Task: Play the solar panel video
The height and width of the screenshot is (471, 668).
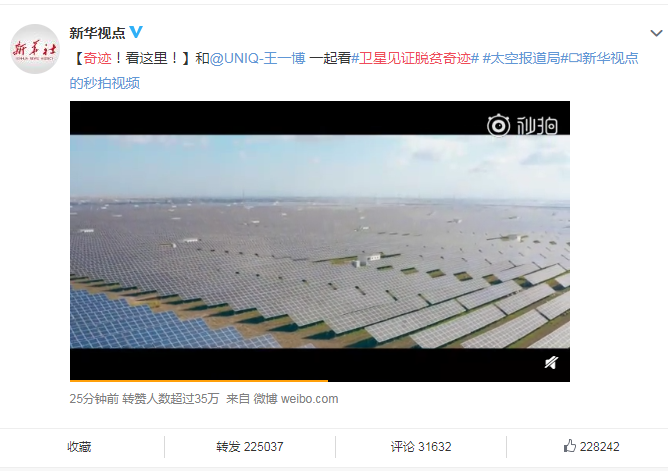Action: pyautogui.click(x=320, y=241)
